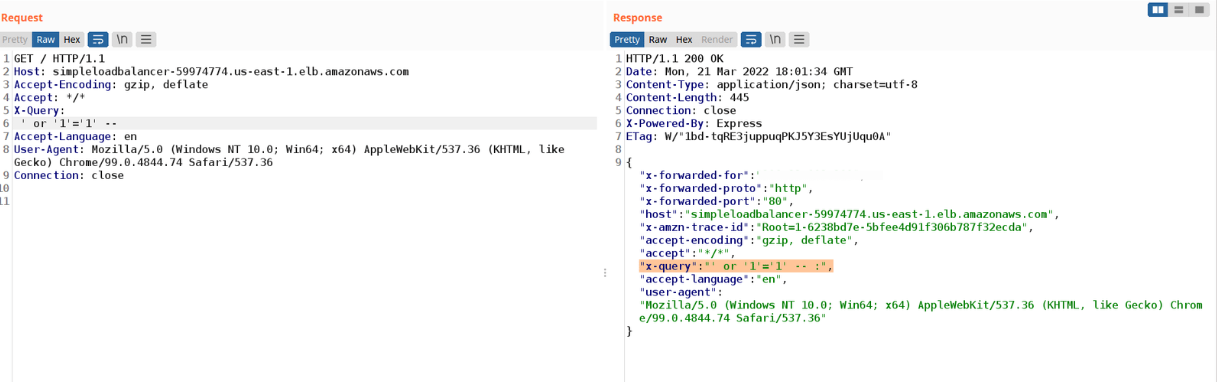
Task: Select Hex tab in Request panel
Action: point(72,40)
